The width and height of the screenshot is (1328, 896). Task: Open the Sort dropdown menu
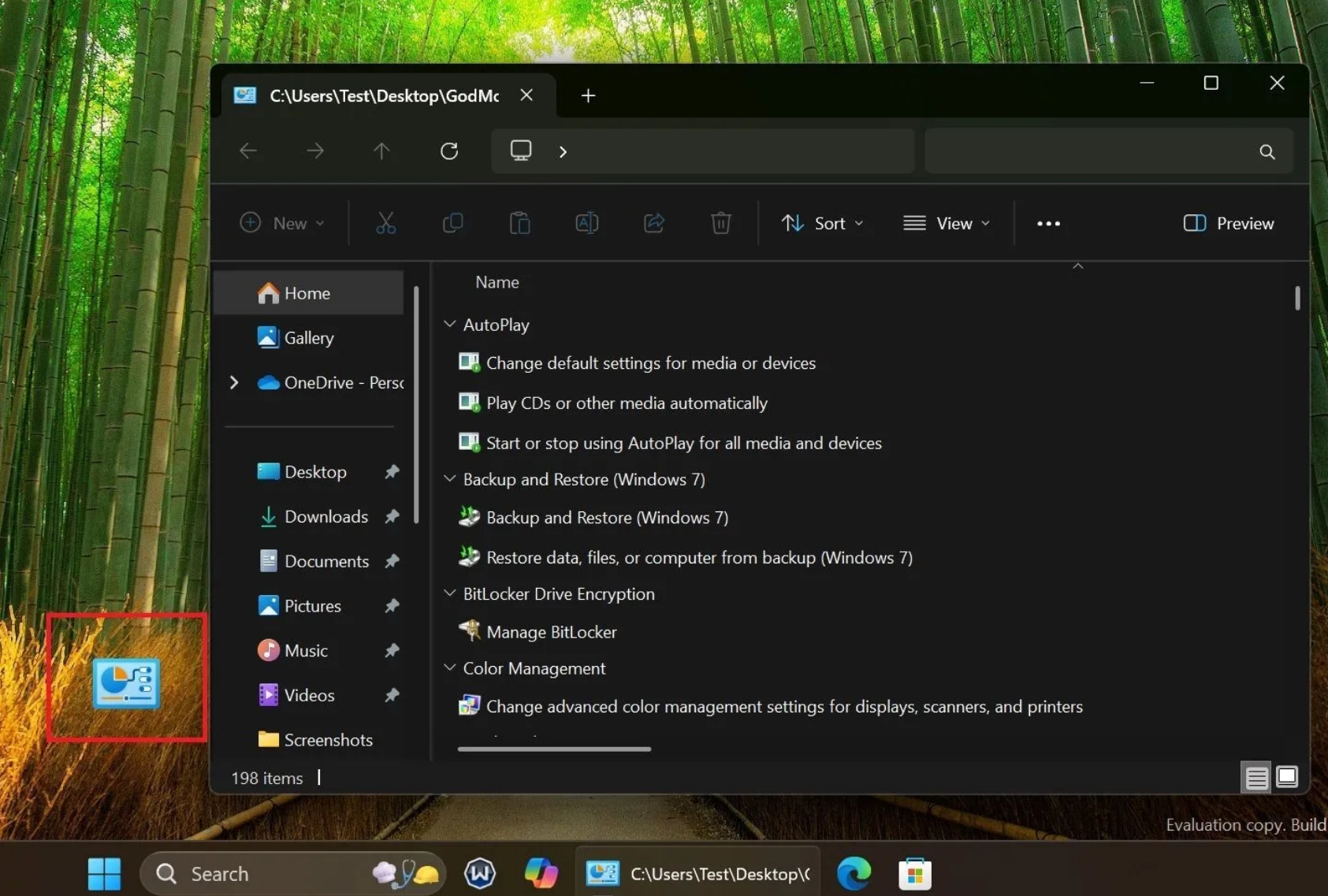pyautogui.click(x=822, y=223)
